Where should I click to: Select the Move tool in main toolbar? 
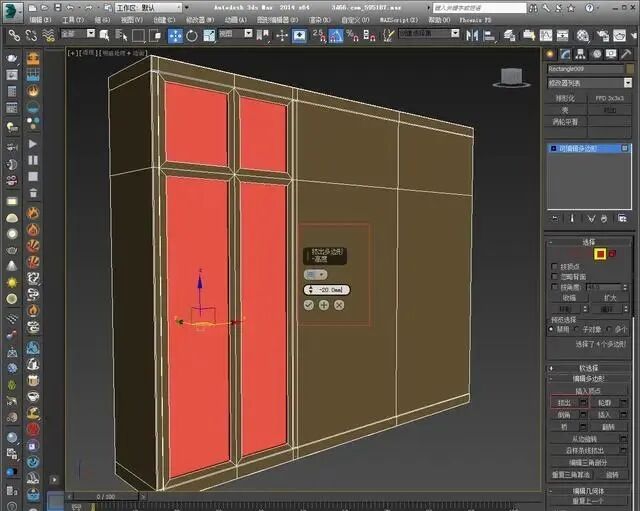point(176,36)
